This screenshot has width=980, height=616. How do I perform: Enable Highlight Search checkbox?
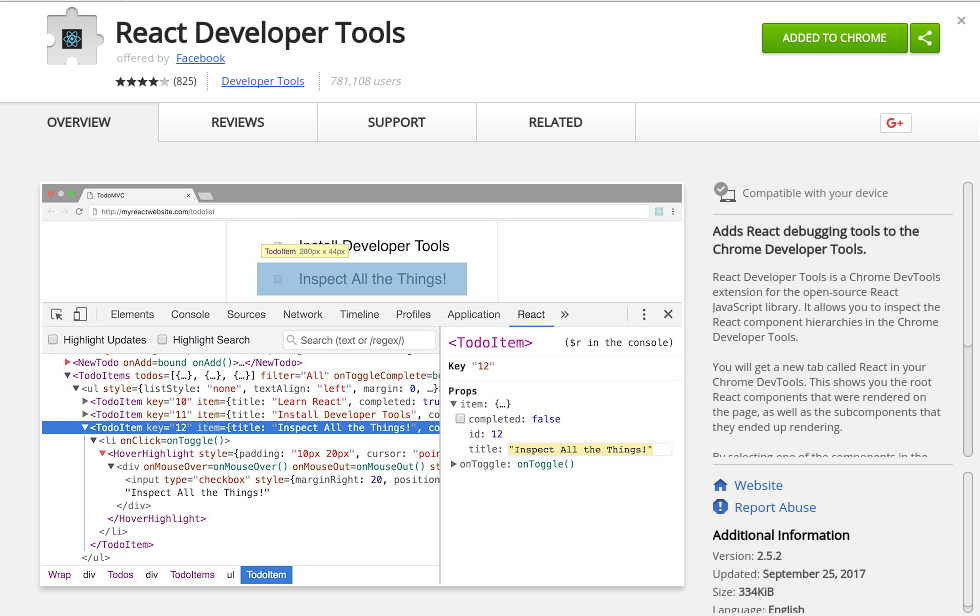click(162, 339)
